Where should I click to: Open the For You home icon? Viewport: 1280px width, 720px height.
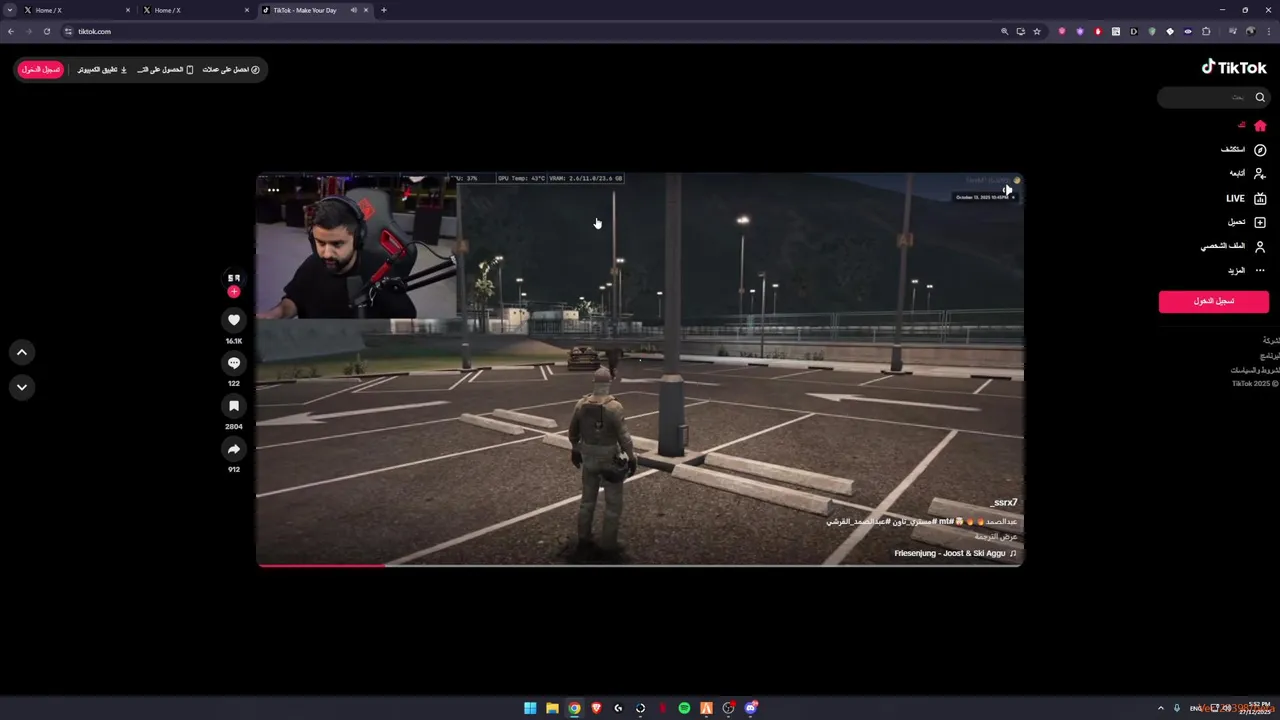tap(1260, 125)
